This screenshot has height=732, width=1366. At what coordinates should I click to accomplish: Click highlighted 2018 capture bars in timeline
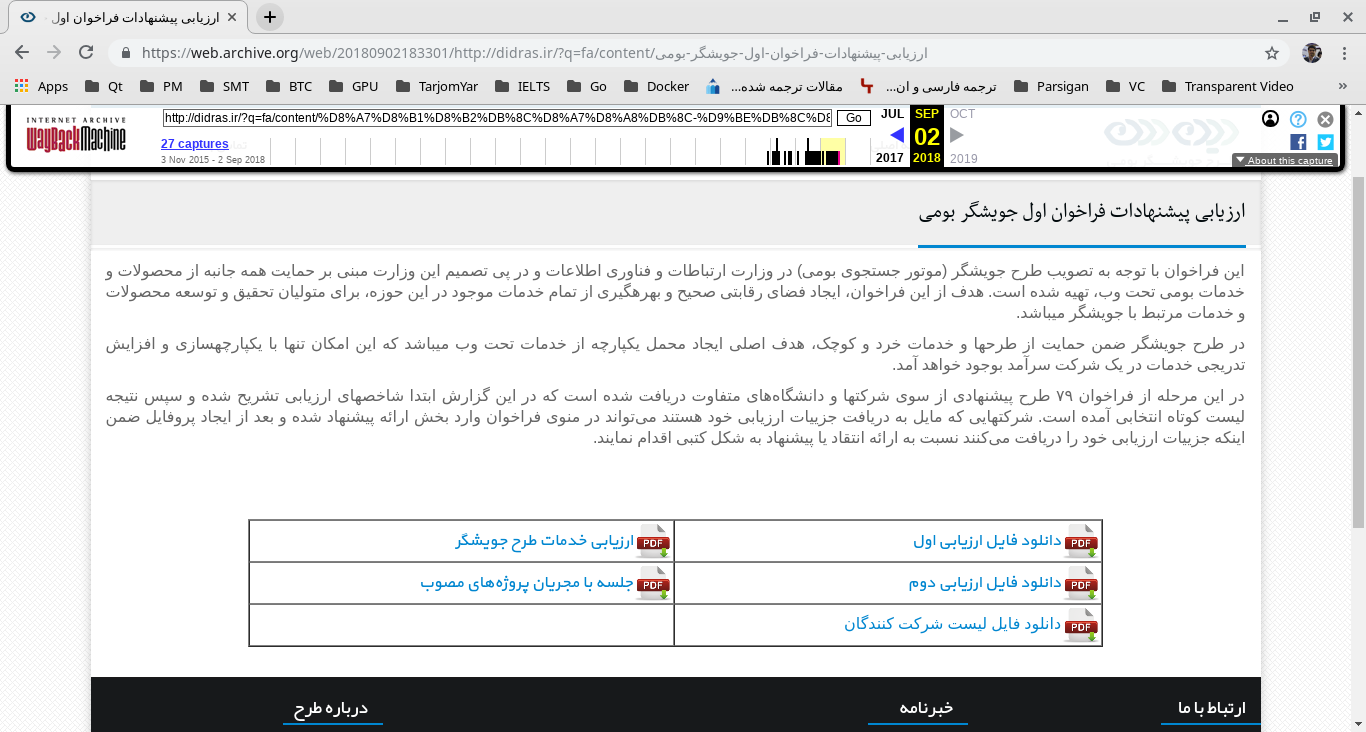point(832,152)
